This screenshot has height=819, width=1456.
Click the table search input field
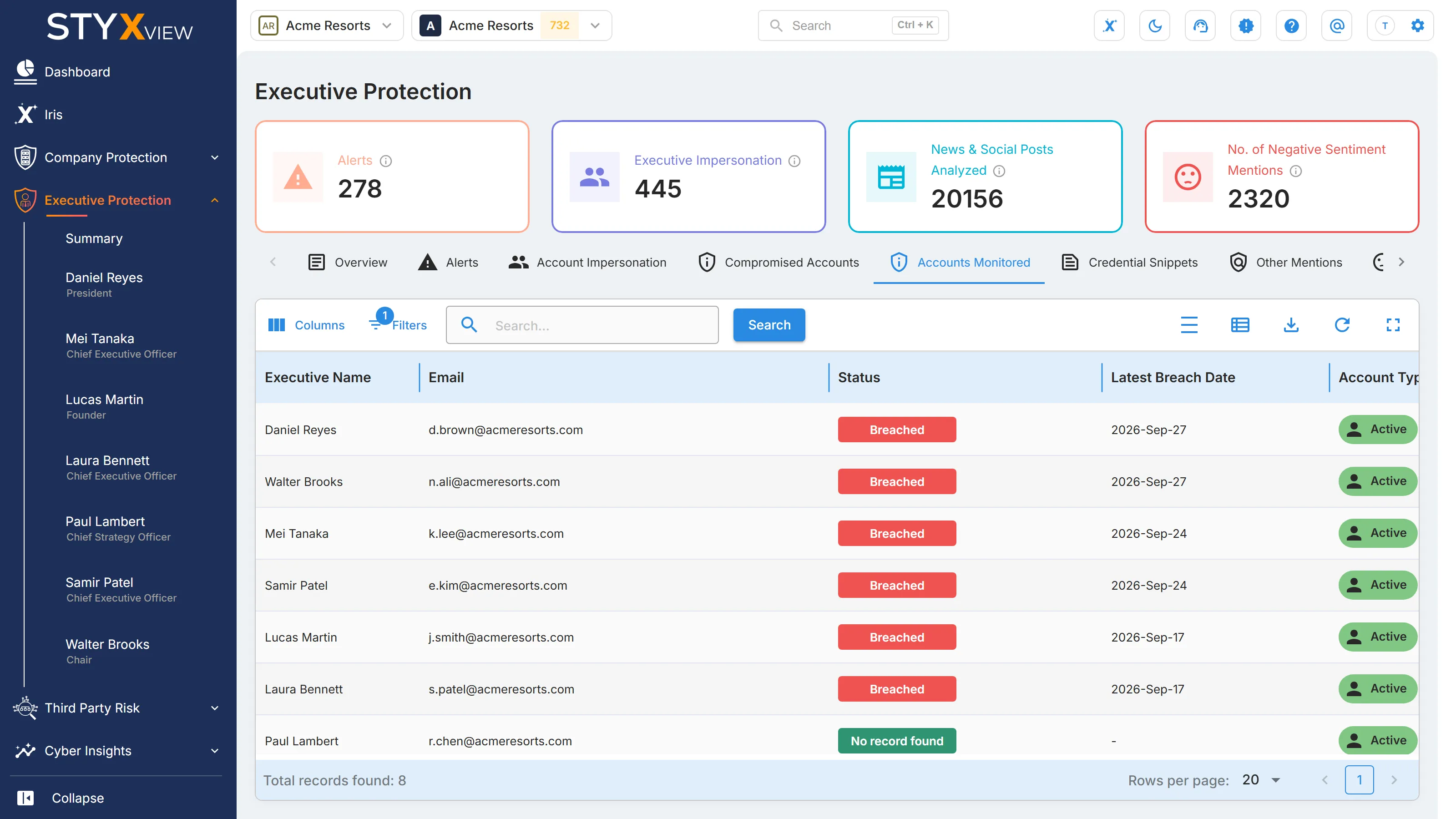pos(582,325)
